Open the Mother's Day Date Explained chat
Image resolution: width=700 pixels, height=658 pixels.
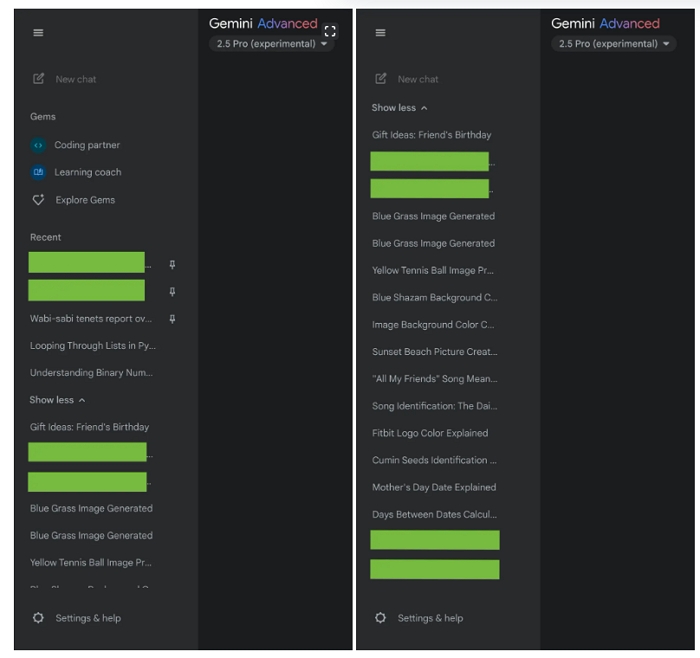click(x=434, y=487)
